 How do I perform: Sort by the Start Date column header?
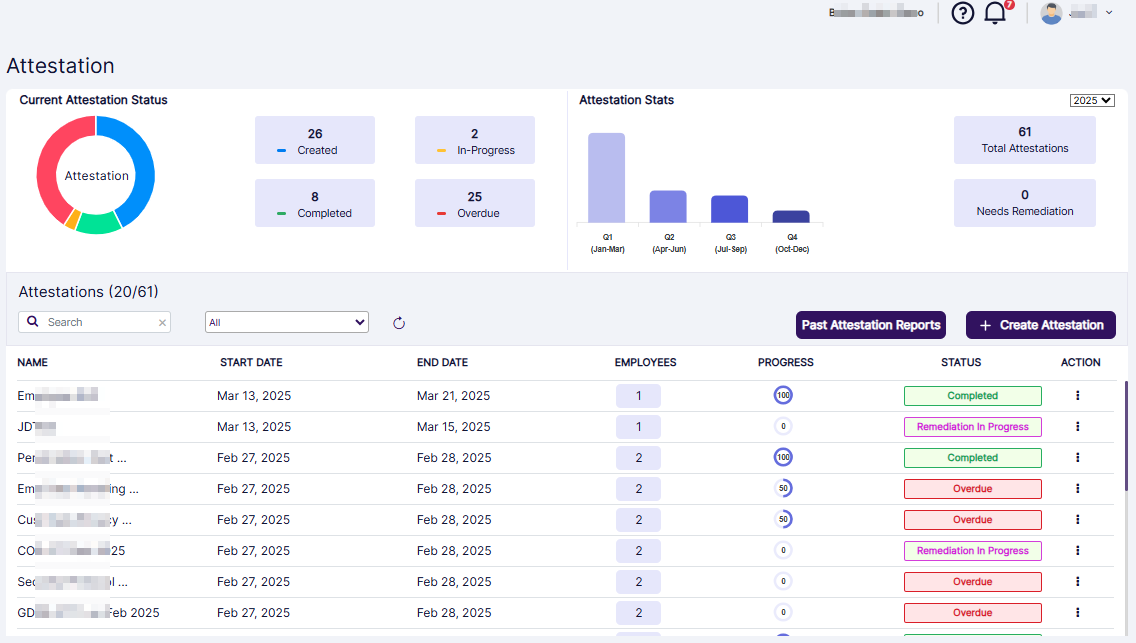[x=251, y=363]
